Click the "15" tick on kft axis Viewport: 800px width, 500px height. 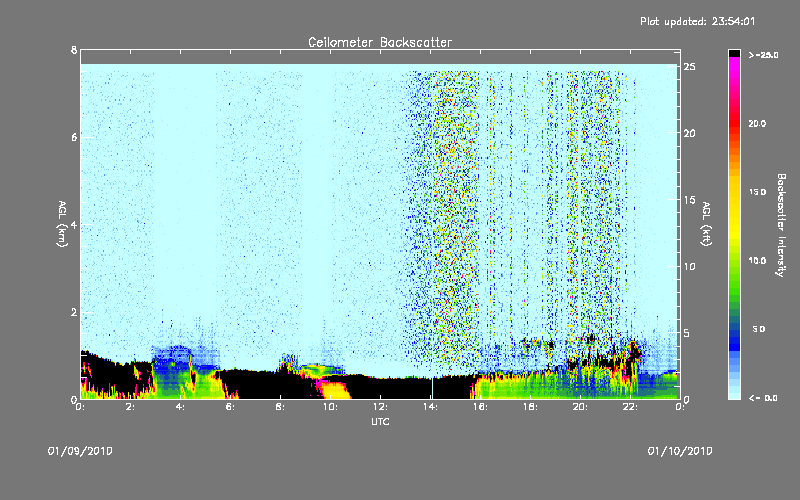[690, 200]
